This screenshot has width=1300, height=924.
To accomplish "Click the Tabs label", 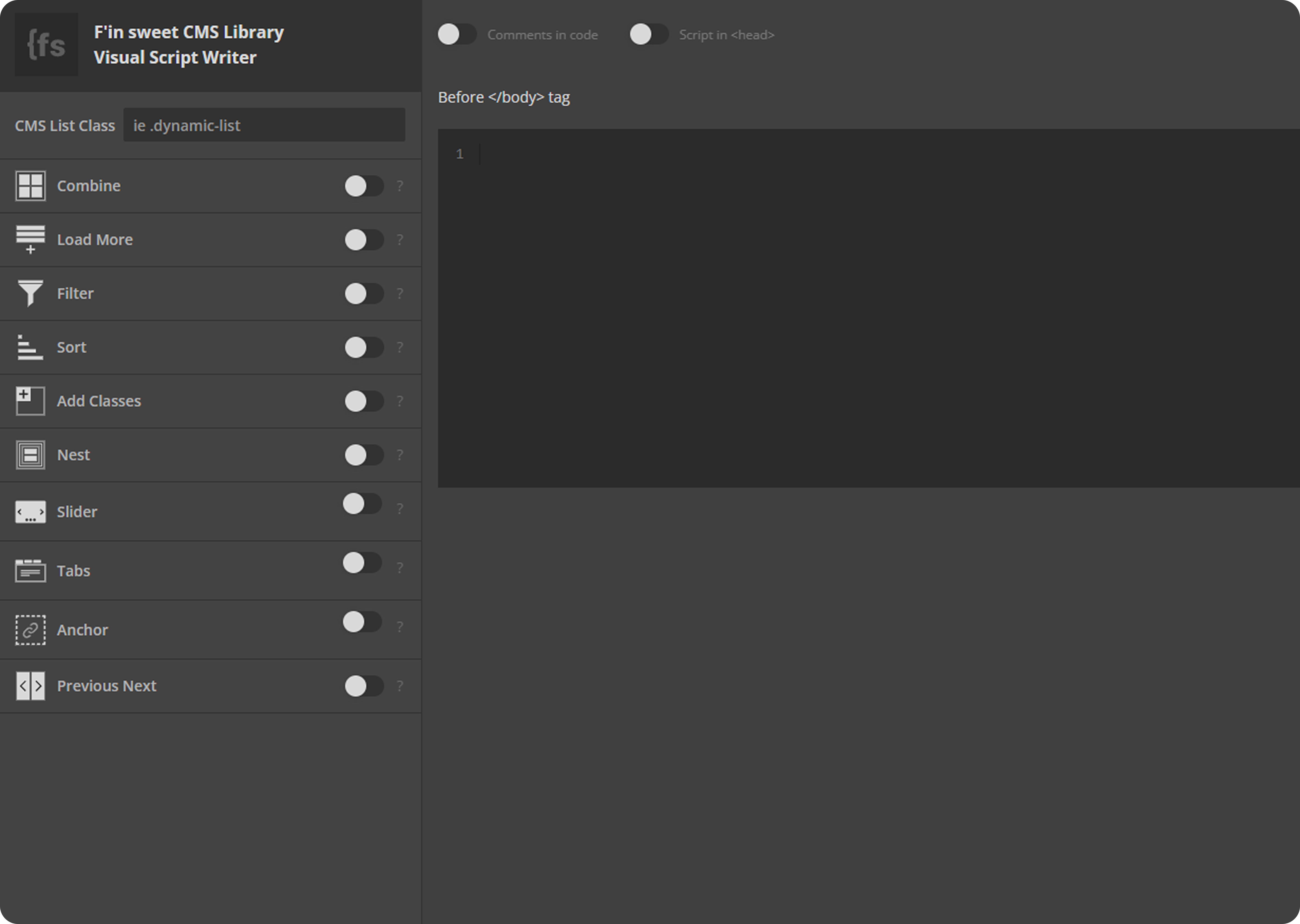I will (x=73, y=571).
